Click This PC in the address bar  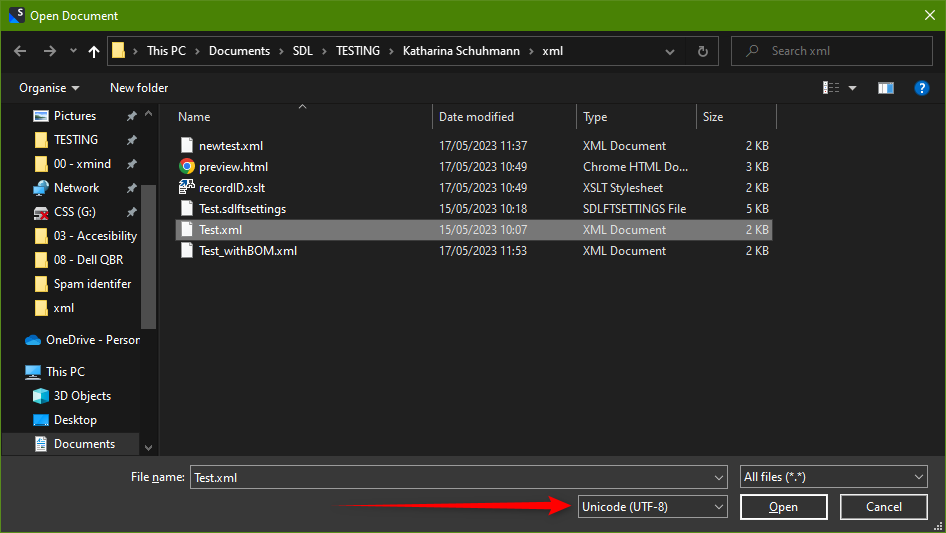167,51
